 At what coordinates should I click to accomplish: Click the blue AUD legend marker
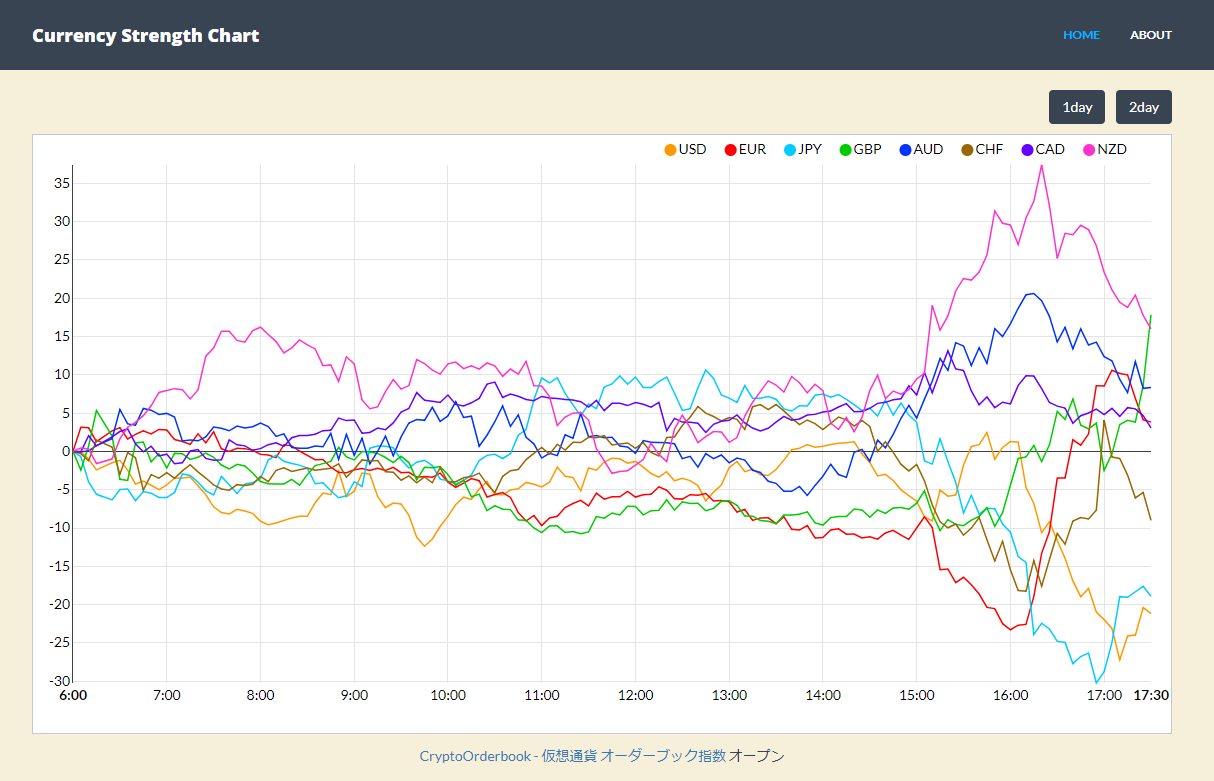point(906,150)
